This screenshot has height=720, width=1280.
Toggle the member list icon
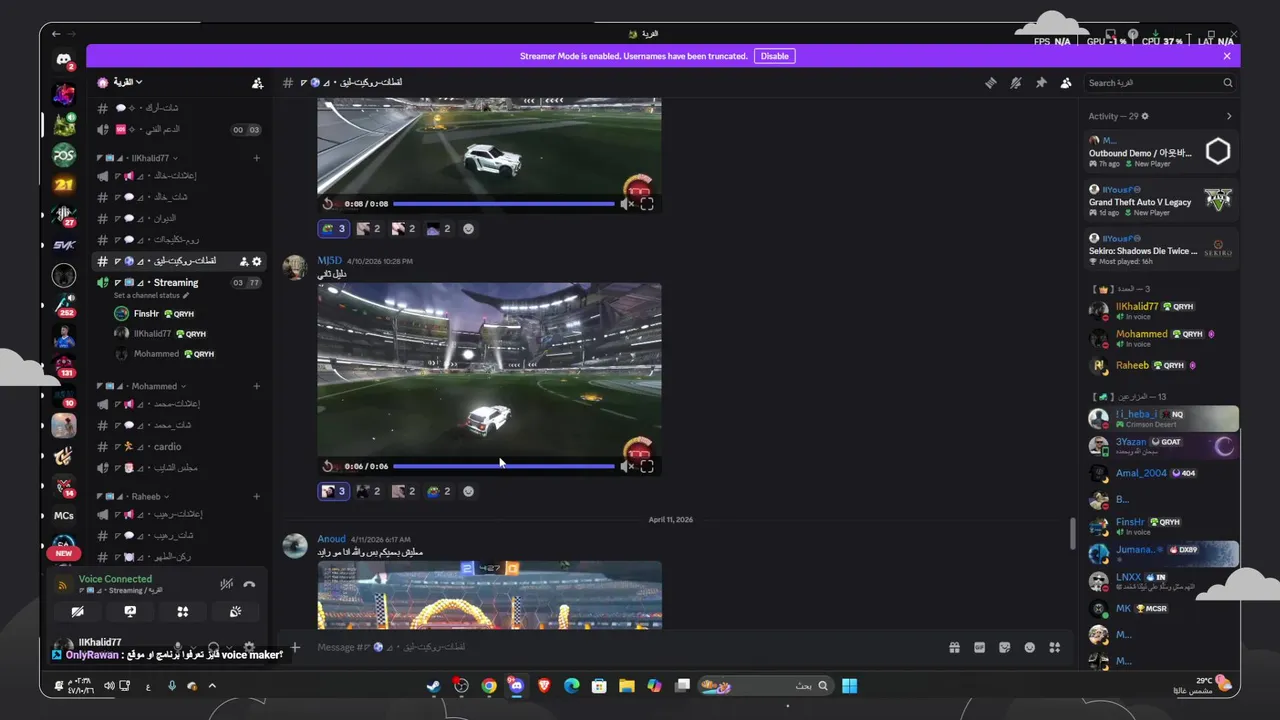click(1066, 83)
